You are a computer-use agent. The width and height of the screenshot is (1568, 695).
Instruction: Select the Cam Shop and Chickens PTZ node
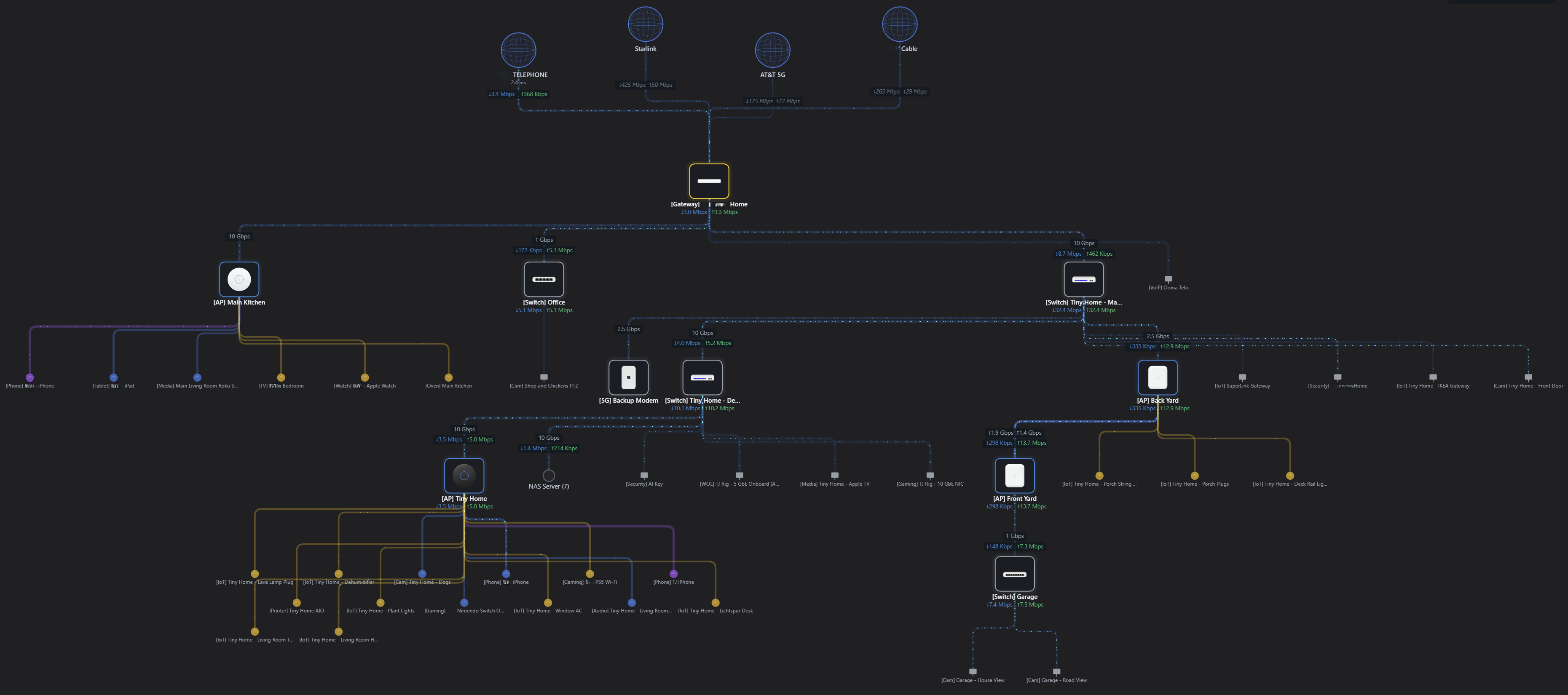[544, 377]
